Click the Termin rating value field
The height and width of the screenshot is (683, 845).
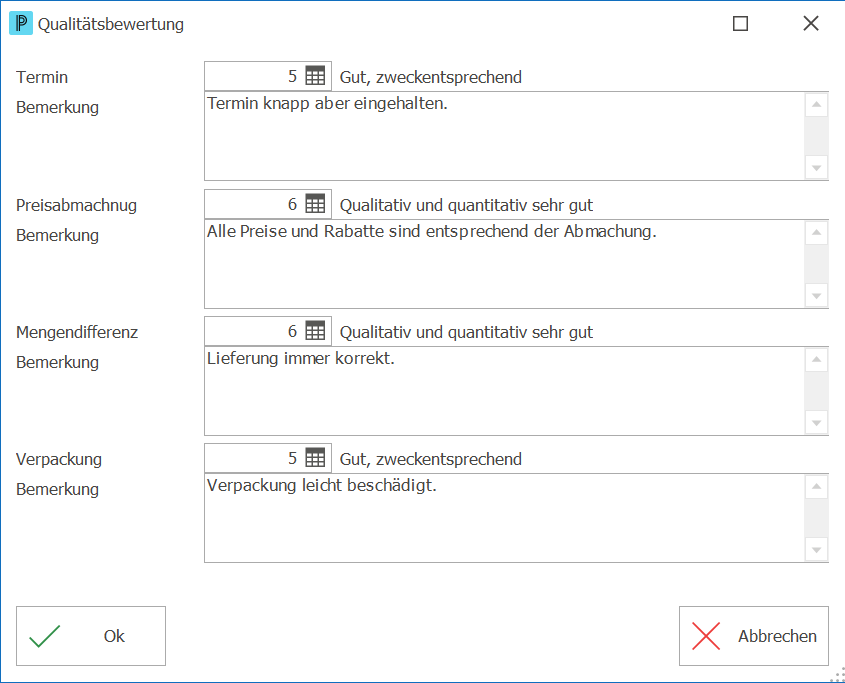point(268,76)
